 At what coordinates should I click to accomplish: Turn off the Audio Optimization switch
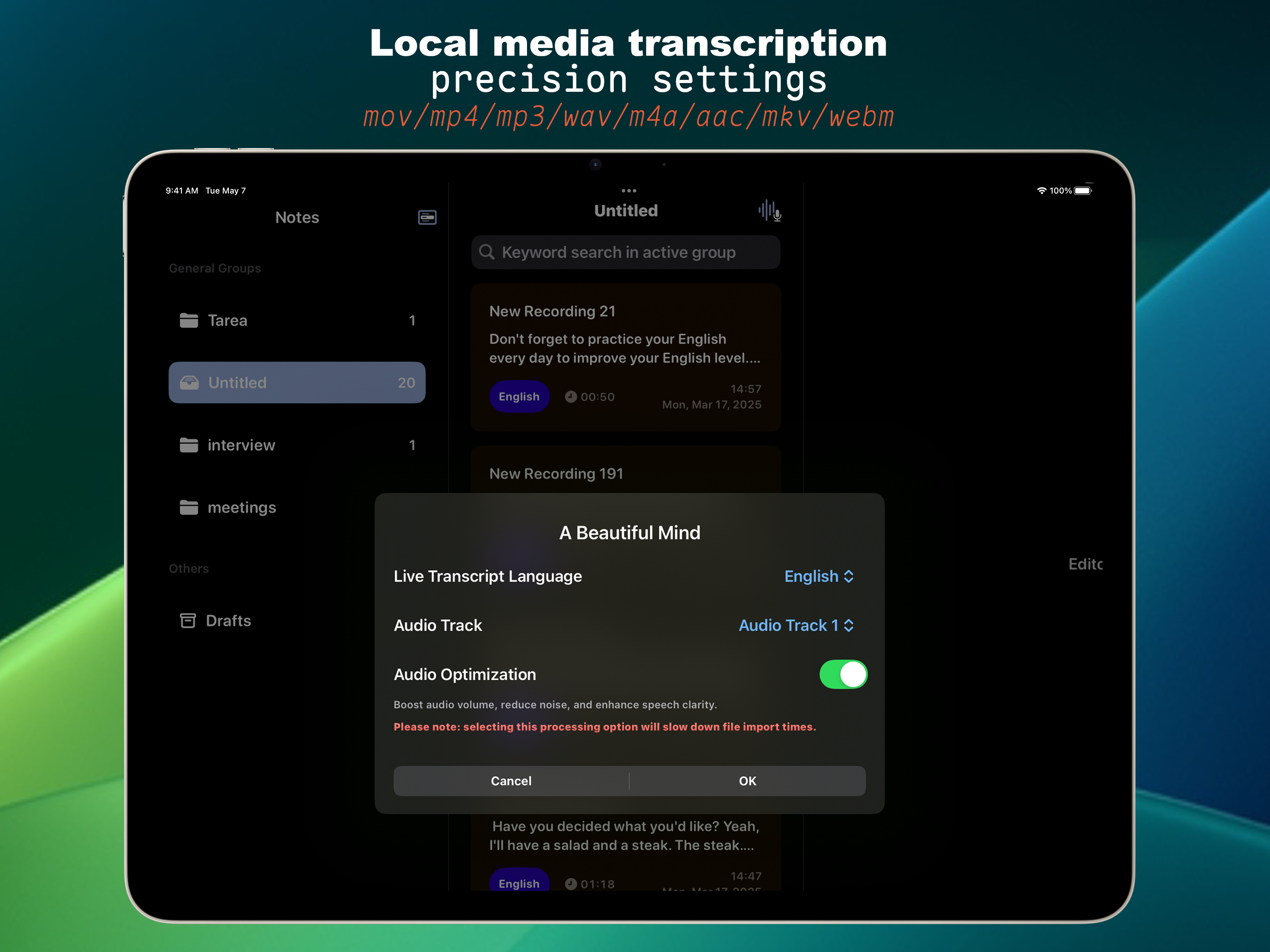tap(843, 674)
